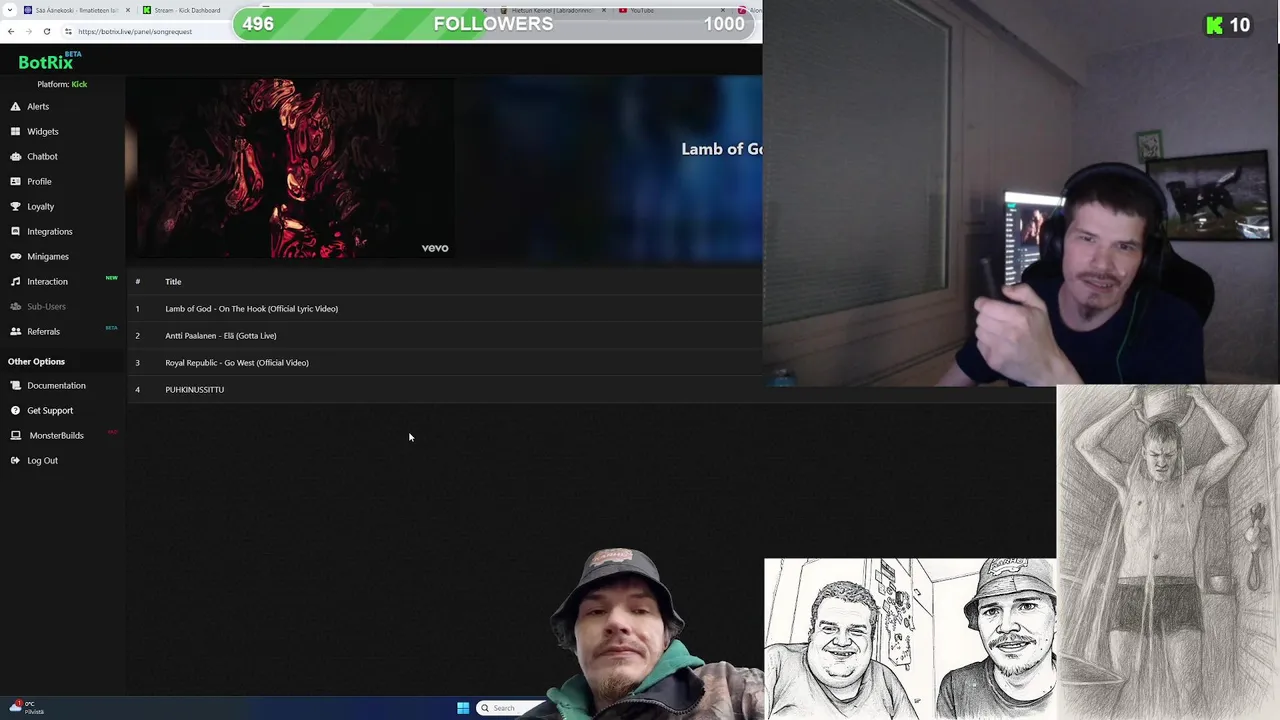Screen dimensions: 1280x720
Task: Click the followers goal progress bar
Action: point(494,24)
